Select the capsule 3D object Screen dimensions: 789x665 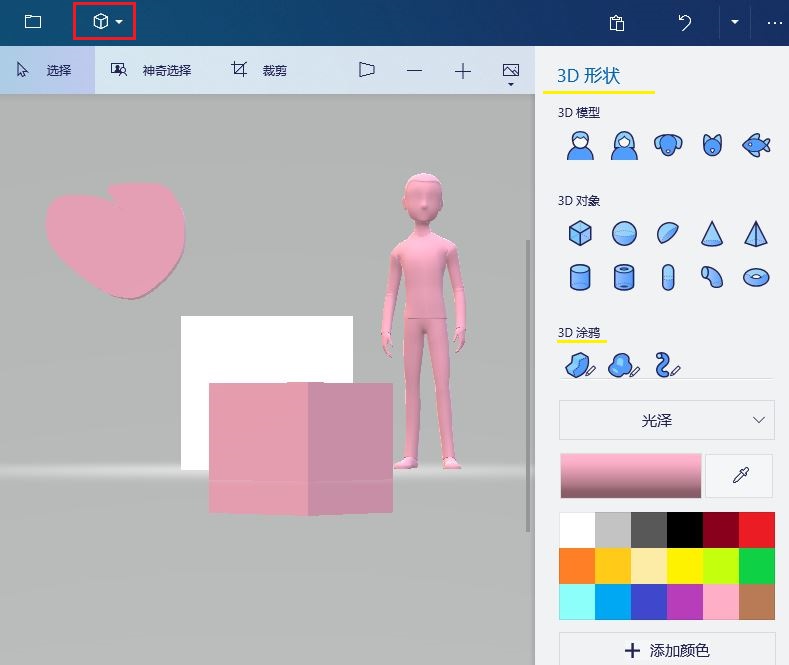[668, 277]
